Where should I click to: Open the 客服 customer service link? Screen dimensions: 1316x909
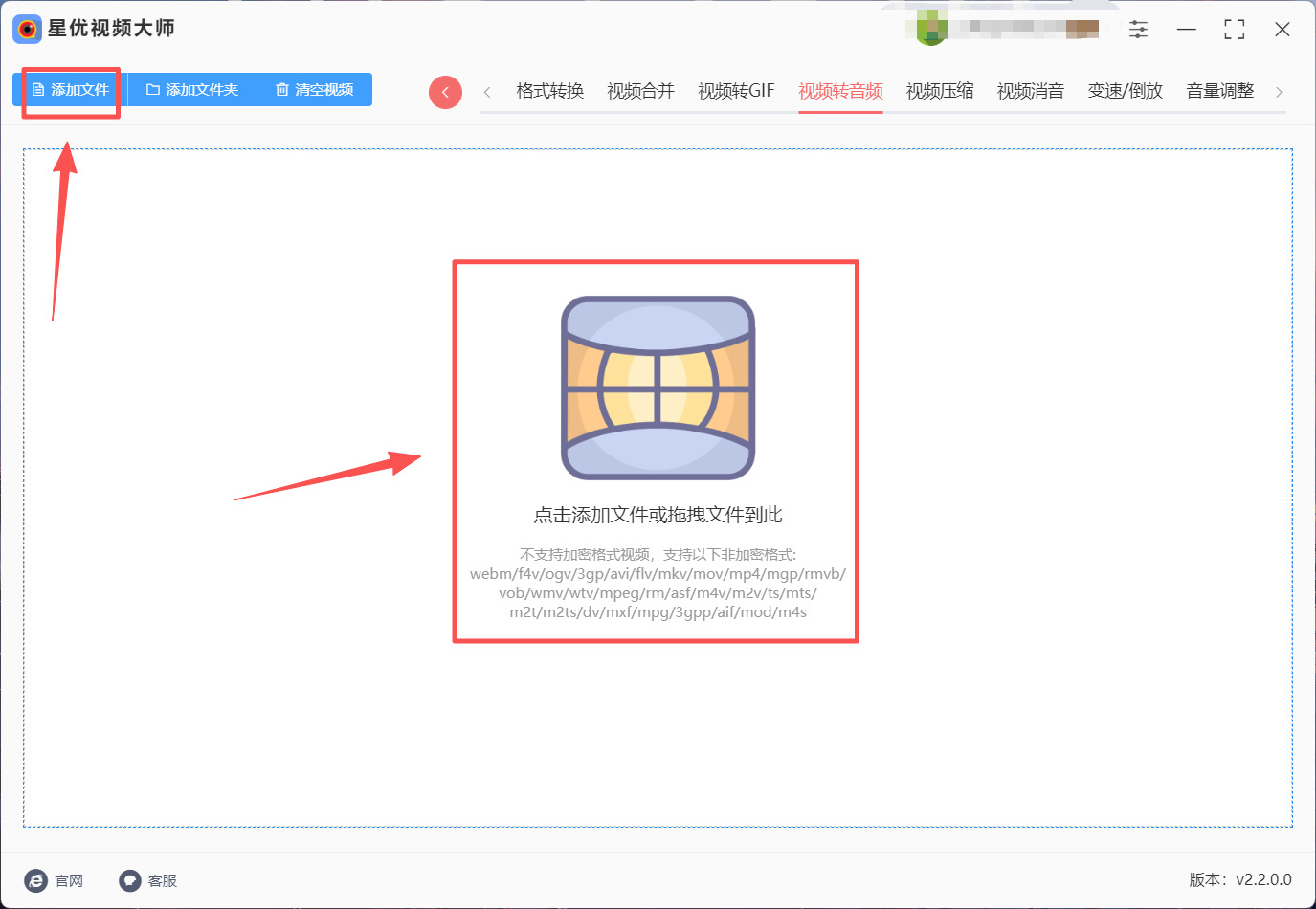pos(148,880)
